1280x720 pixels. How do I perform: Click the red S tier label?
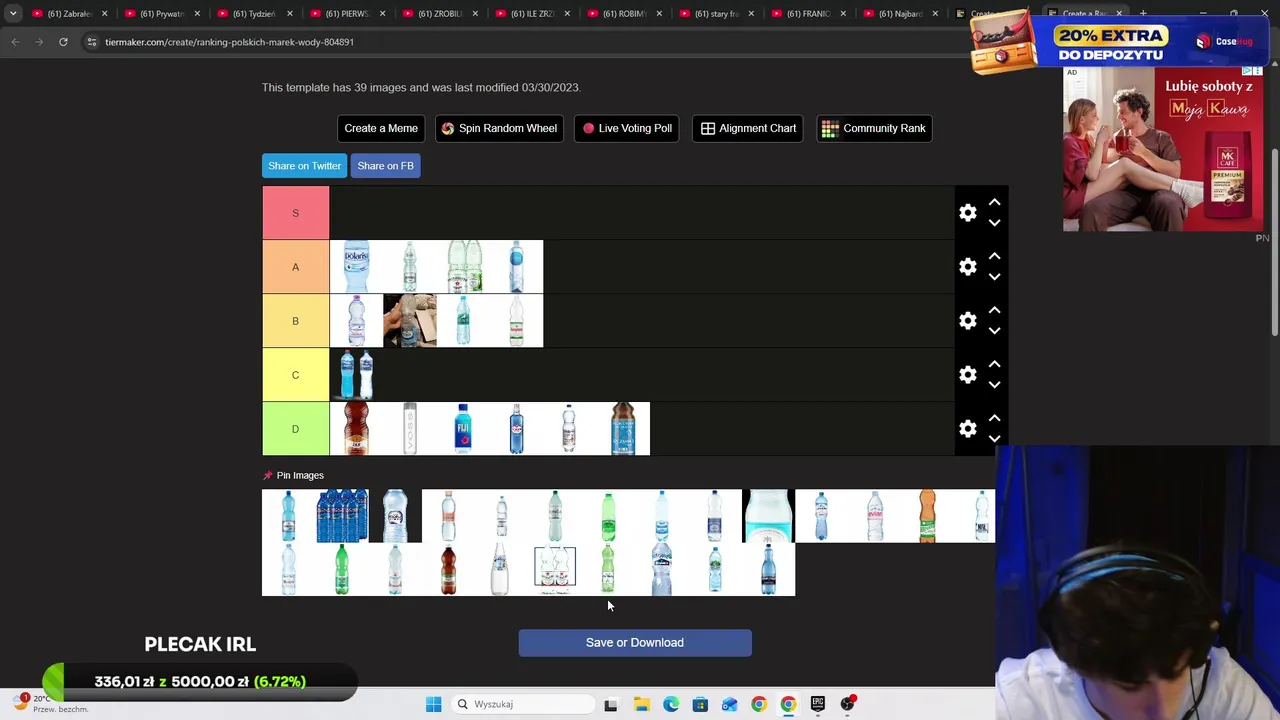click(x=295, y=213)
